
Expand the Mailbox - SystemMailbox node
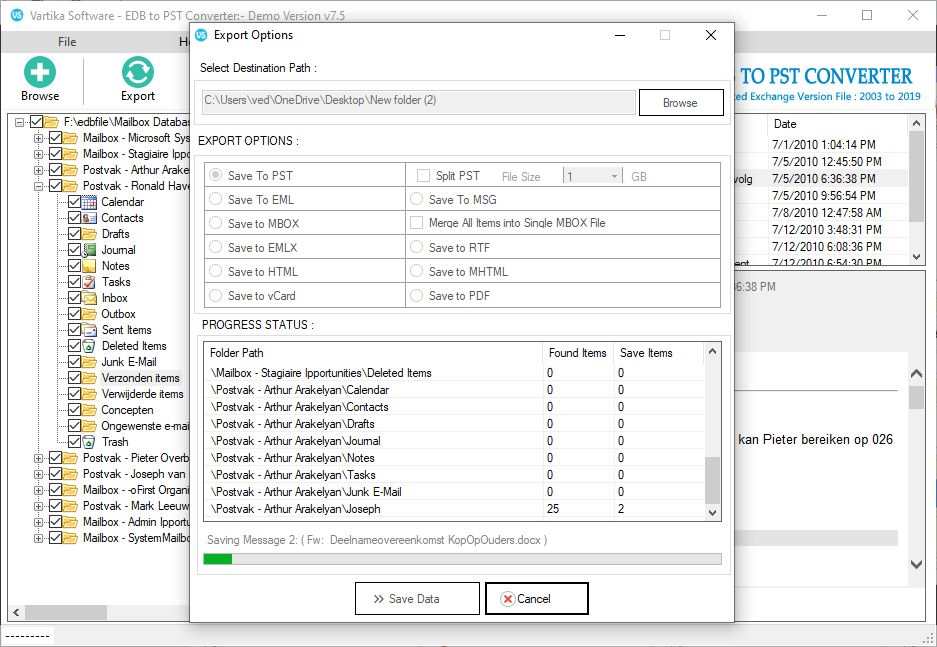[38, 538]
